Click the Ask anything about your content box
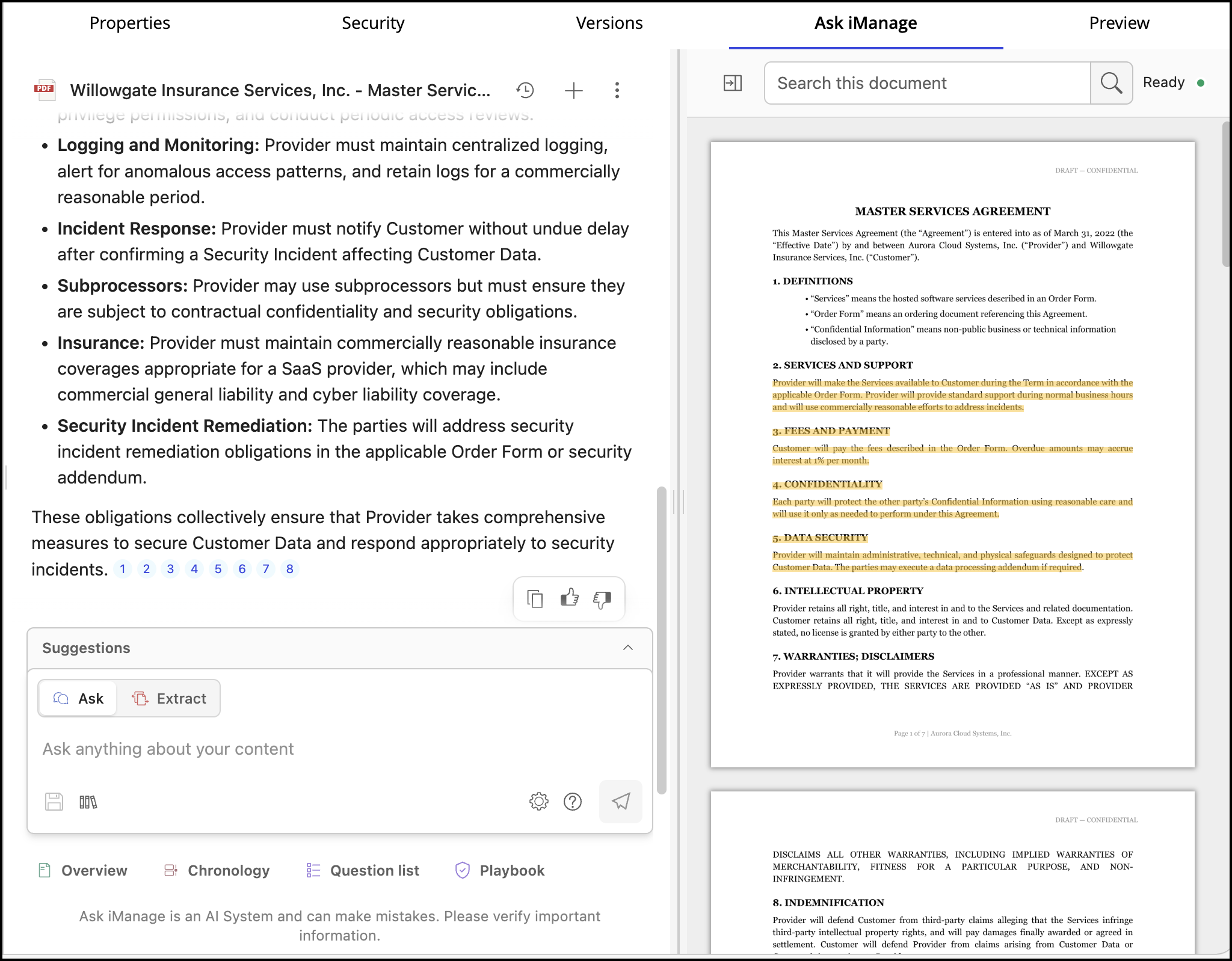This screenshot has height=961, width=1232. click(x=340, y=749)
